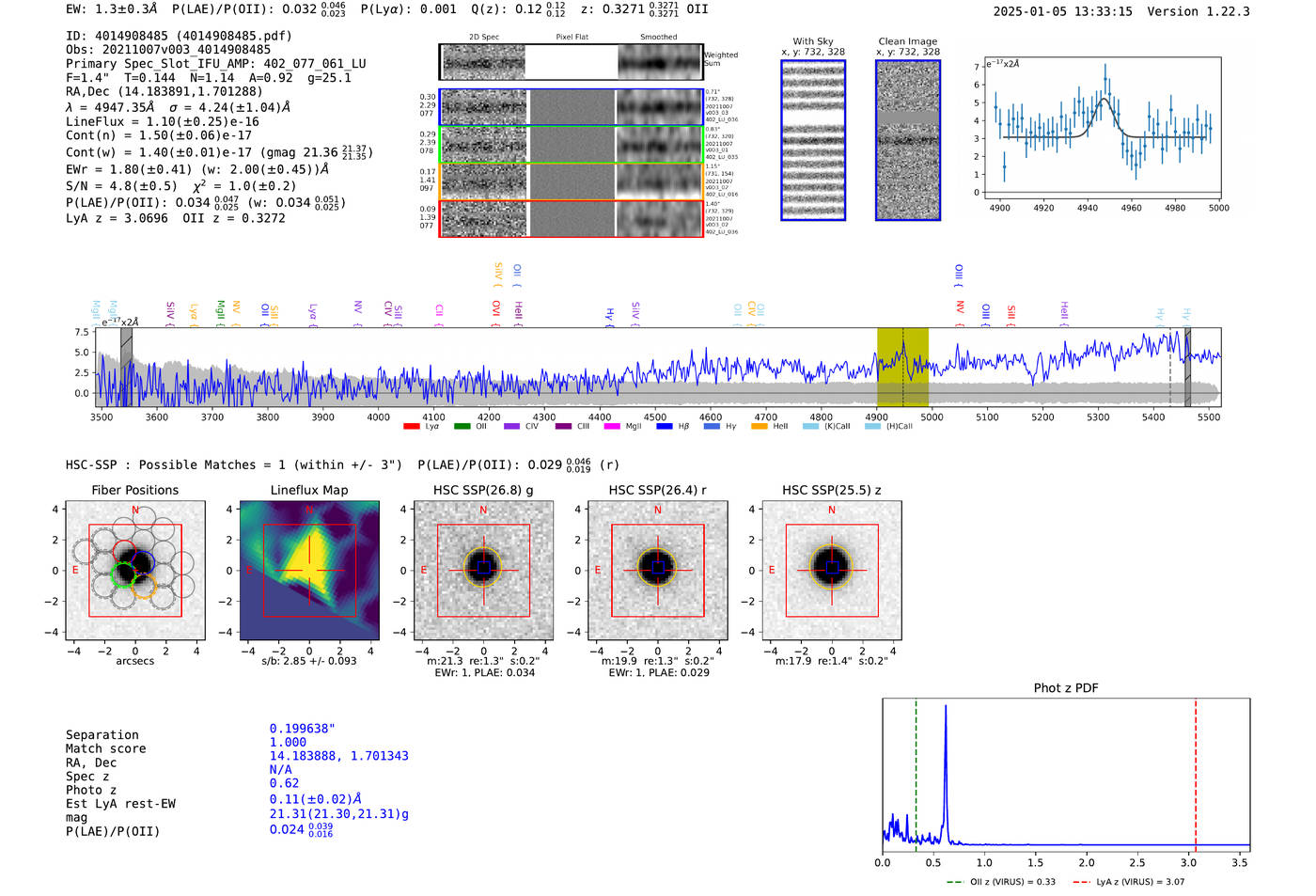Click the Weighted Sum 2D spectrum row
Image resolution: width=1316 pixels, height=896 pixels.
coord(572,62)
